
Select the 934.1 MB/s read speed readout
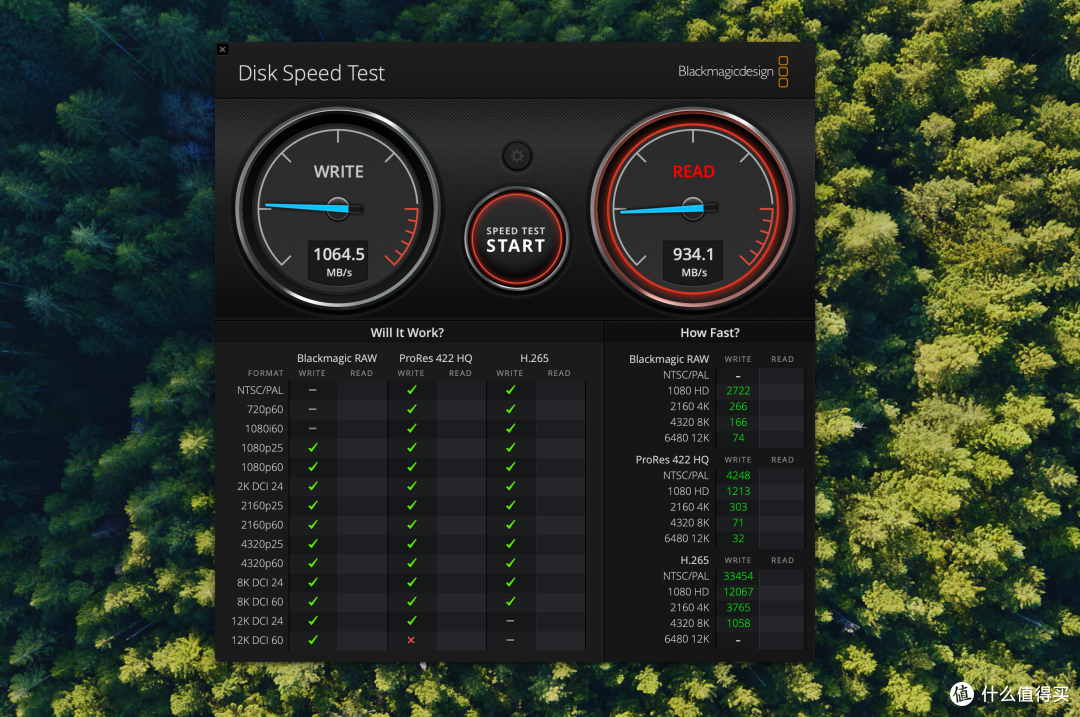pos(694,262)
